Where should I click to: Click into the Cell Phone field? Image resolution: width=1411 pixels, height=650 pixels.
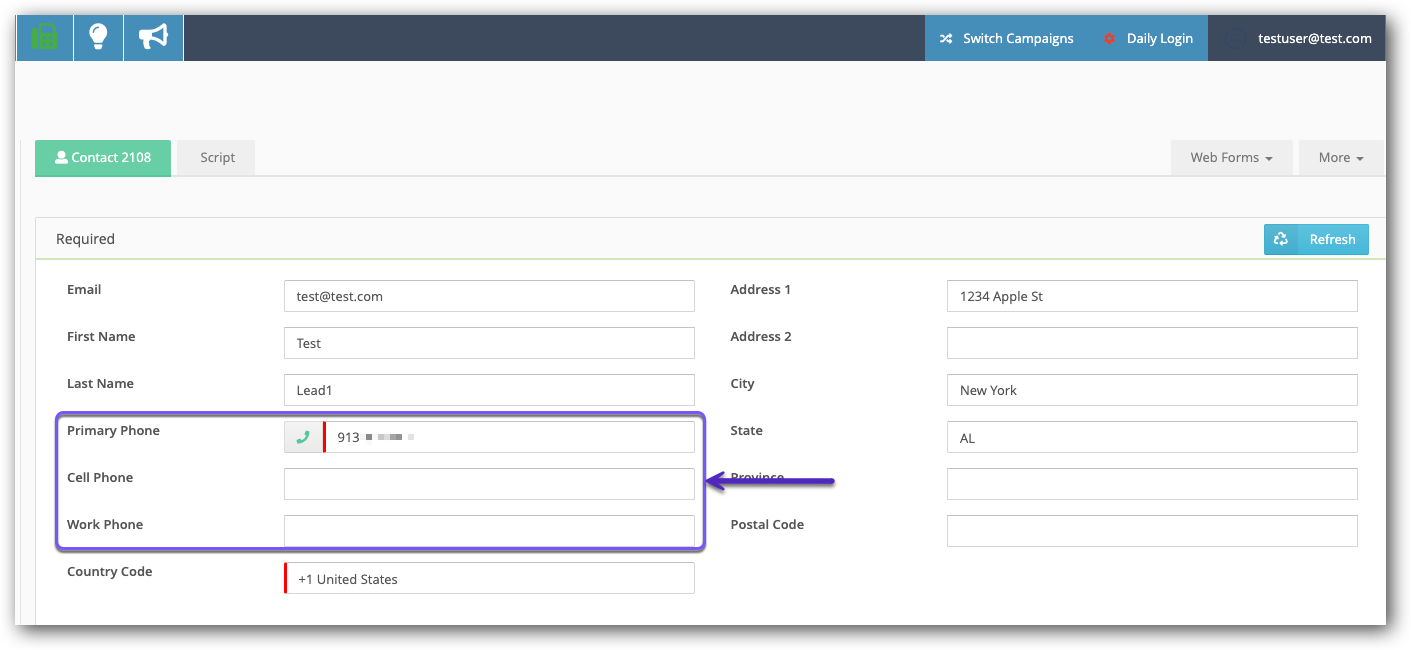pos(489,484)
